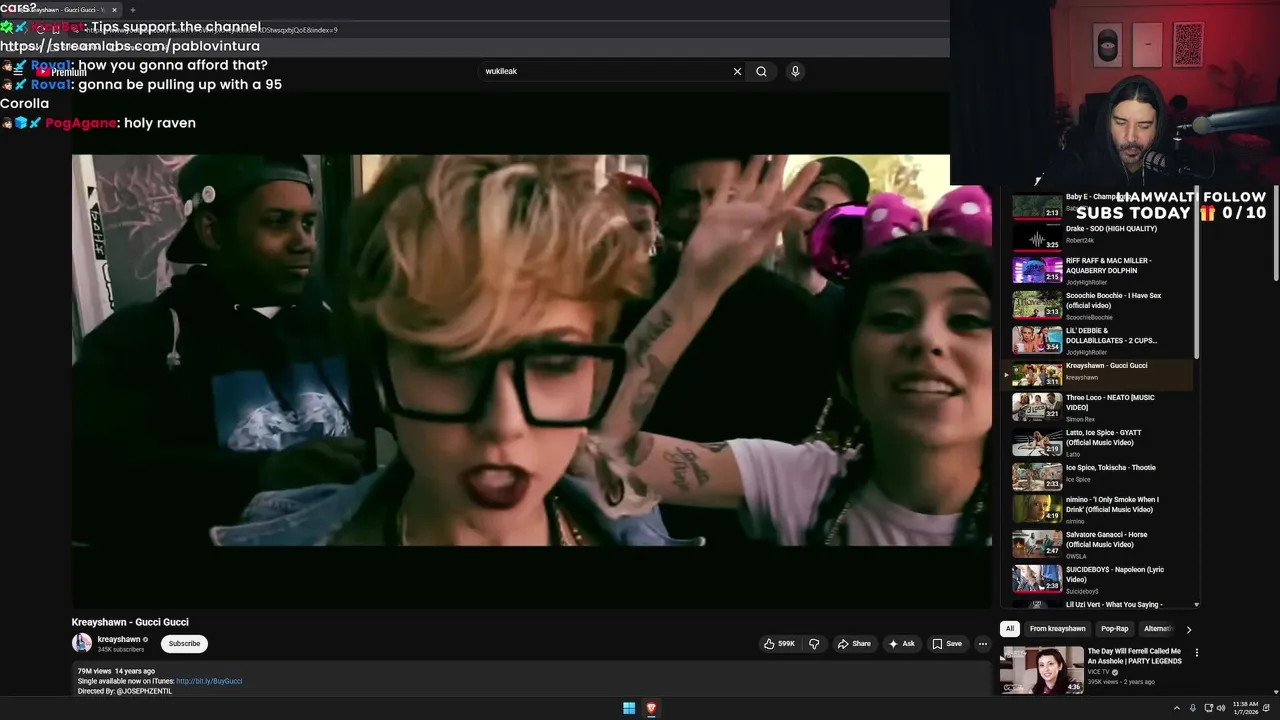
Task: Open kreayshawn channel avatar
Action: coord(82,643)
